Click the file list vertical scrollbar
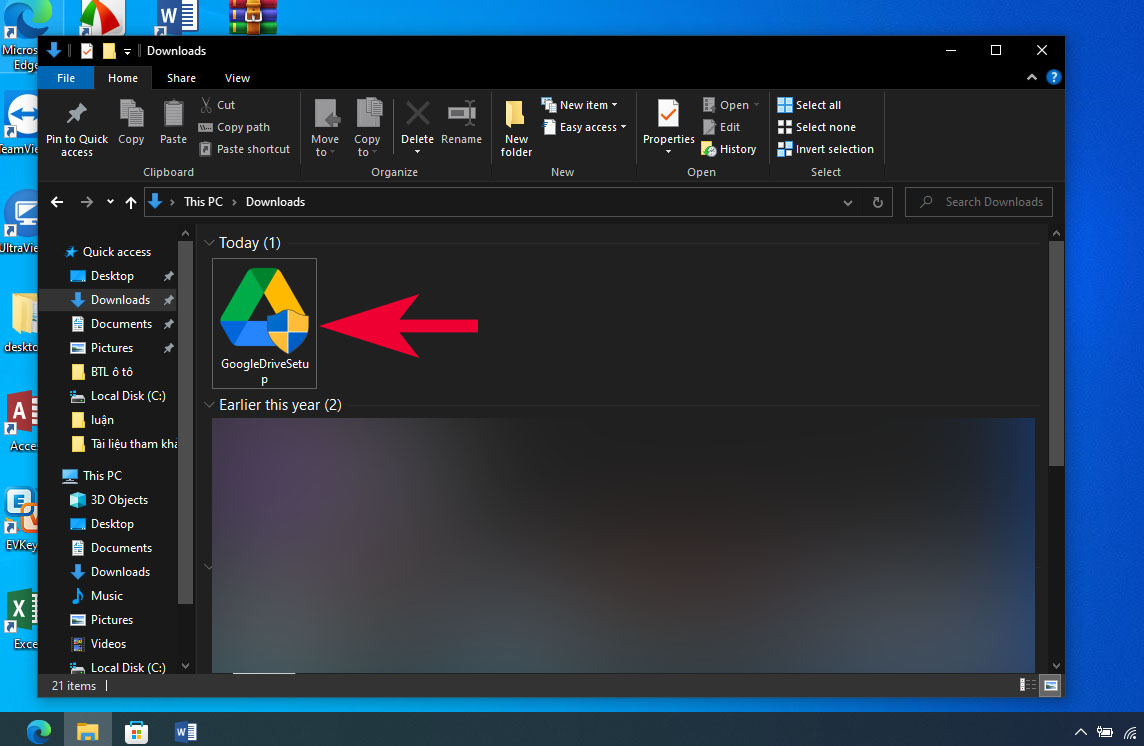The image size is (1144, 746). tap(1056, 353)
